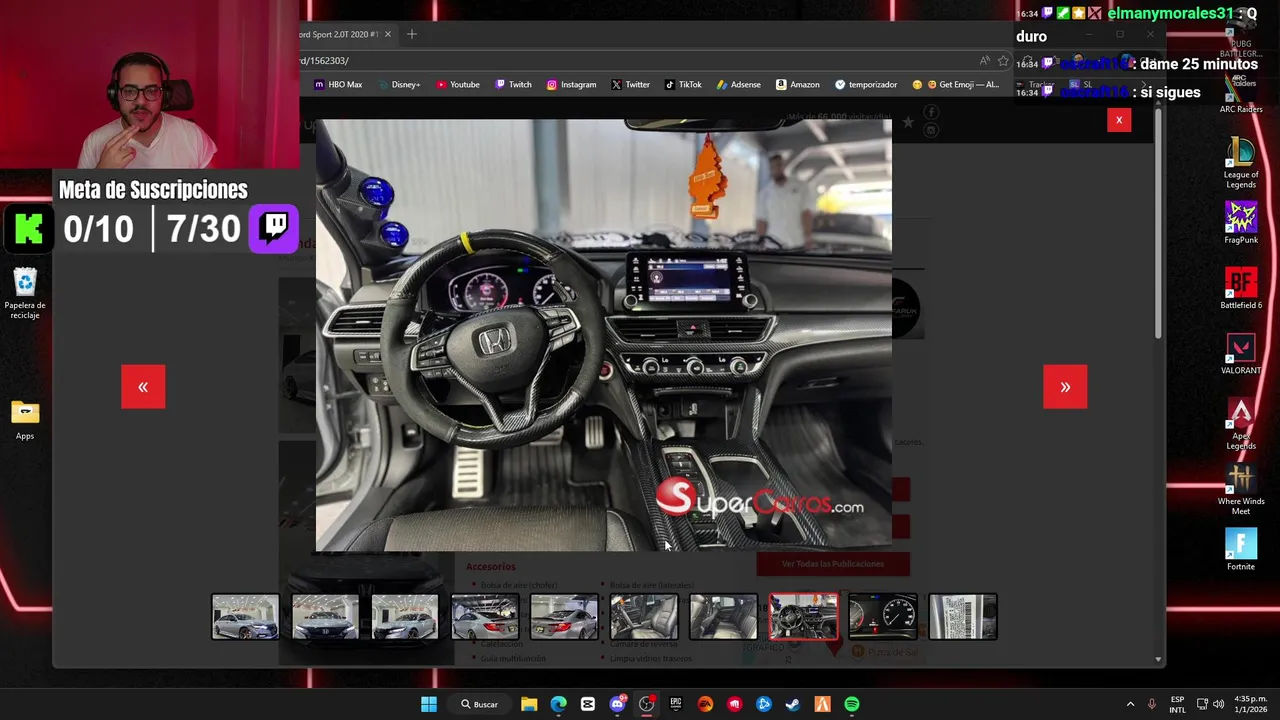
Task: Open Battlefield 6 desktop shortcut
Action: click(1241, 288)
